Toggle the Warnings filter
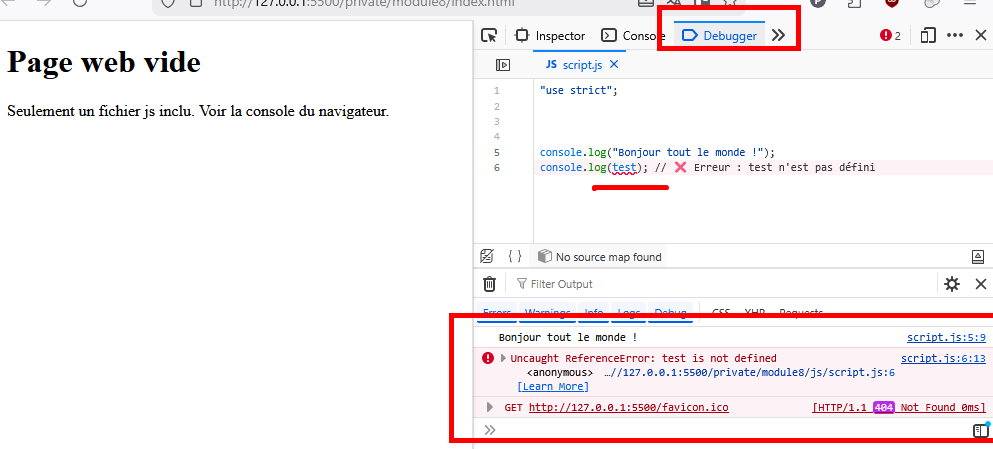The width and height of the screenshot is (993, 449). tap(547, 313)
